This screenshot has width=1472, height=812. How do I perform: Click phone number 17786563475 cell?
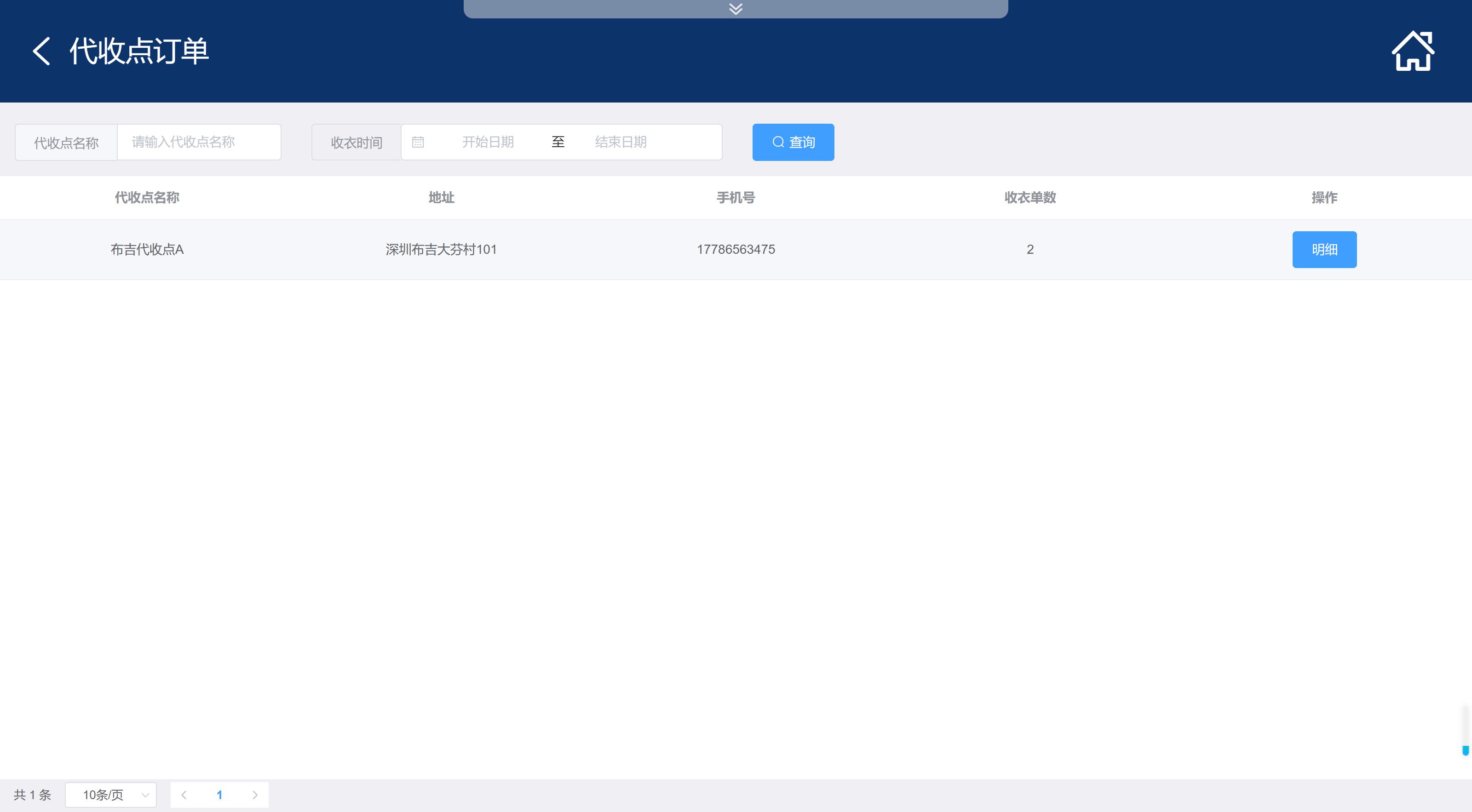[736, 250]
